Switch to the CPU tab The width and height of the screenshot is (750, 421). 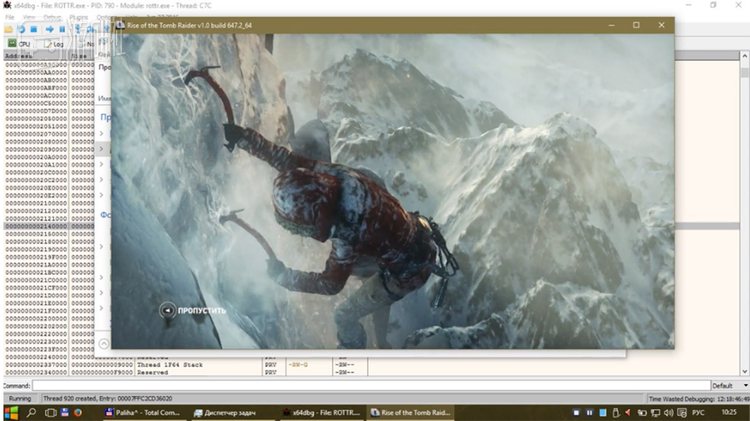[x=20, y=44]
